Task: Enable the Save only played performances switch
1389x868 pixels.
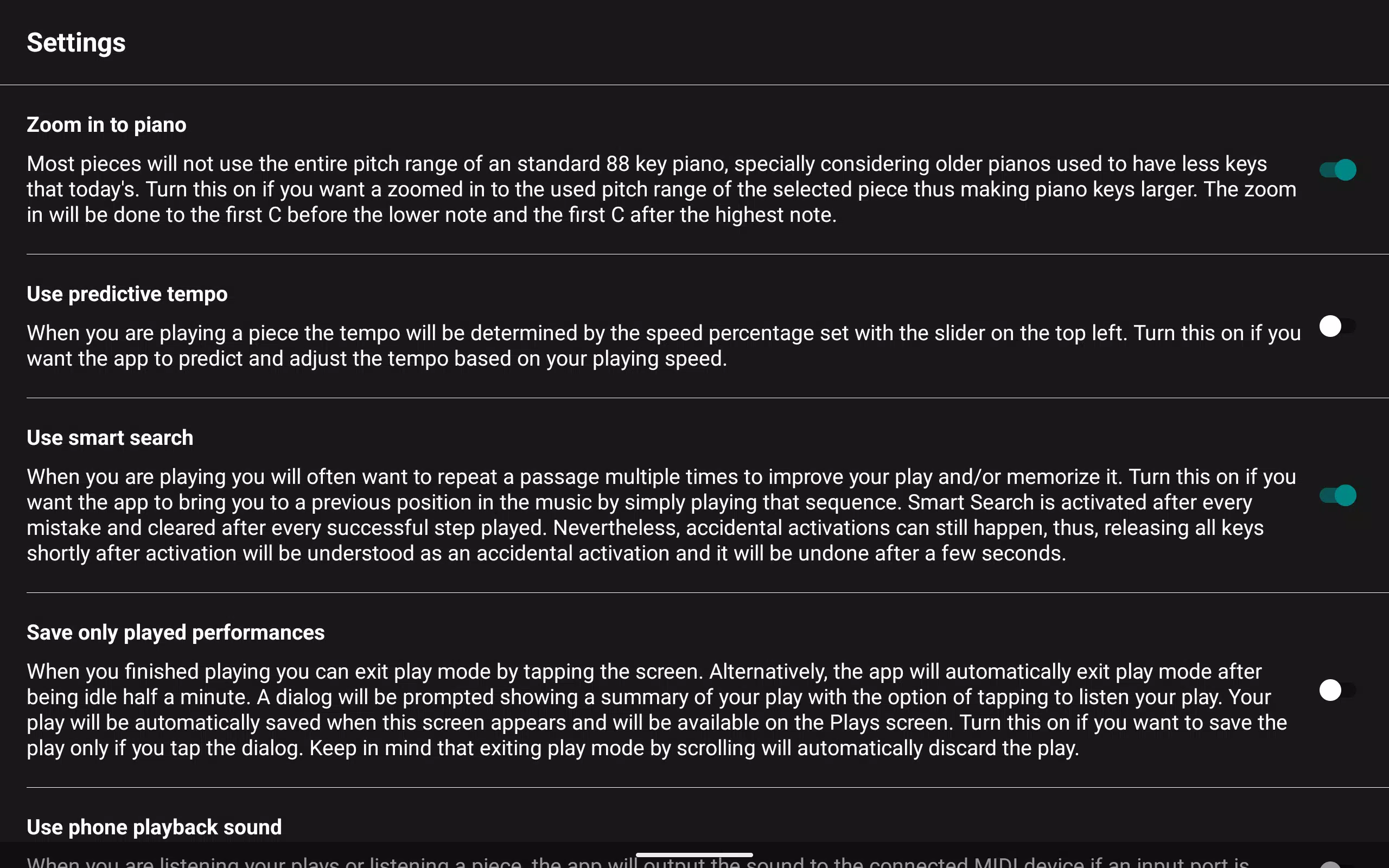Action: (1337, 690)
